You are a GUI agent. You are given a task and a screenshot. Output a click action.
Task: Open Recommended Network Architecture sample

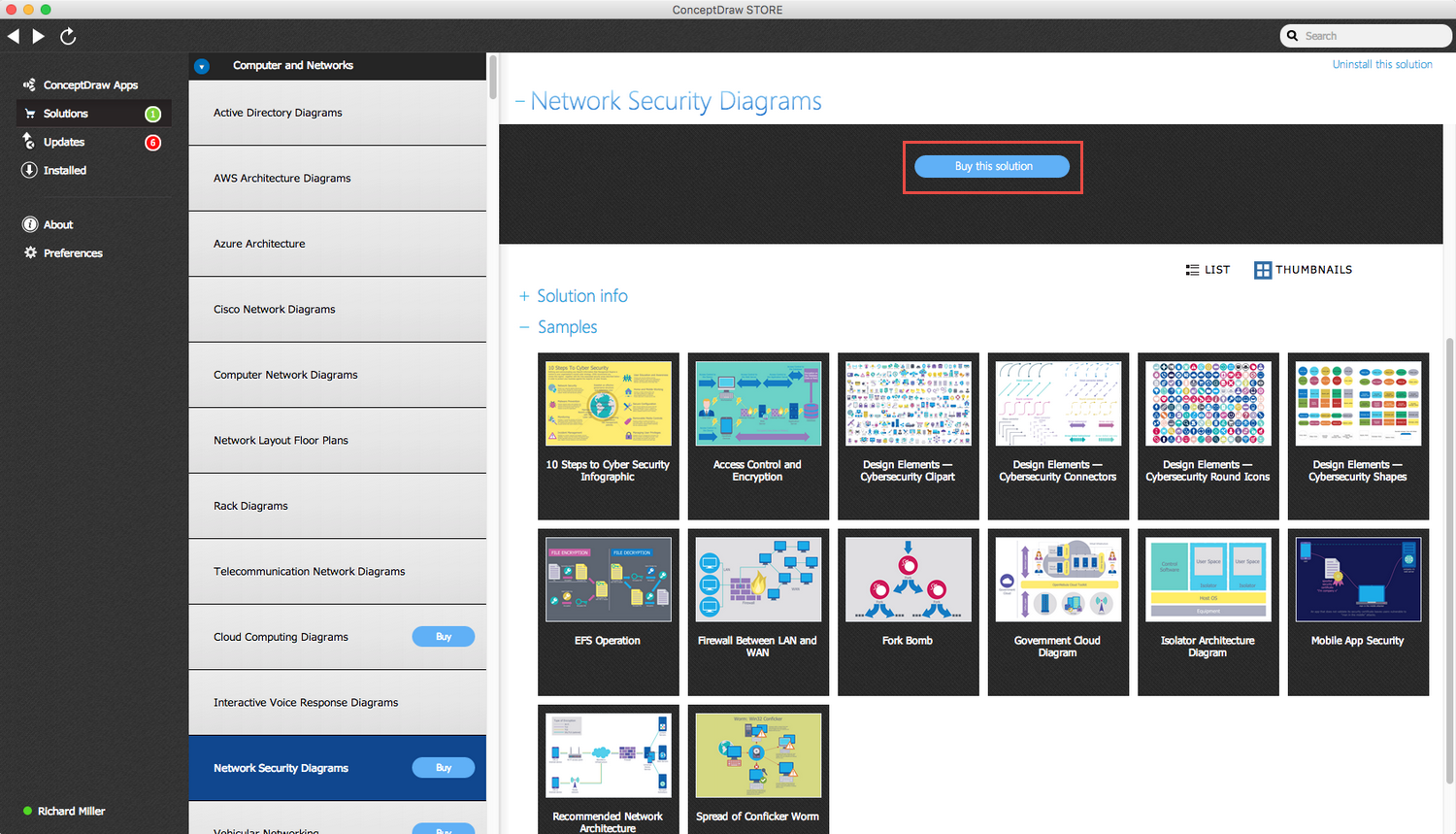point(609,769)
